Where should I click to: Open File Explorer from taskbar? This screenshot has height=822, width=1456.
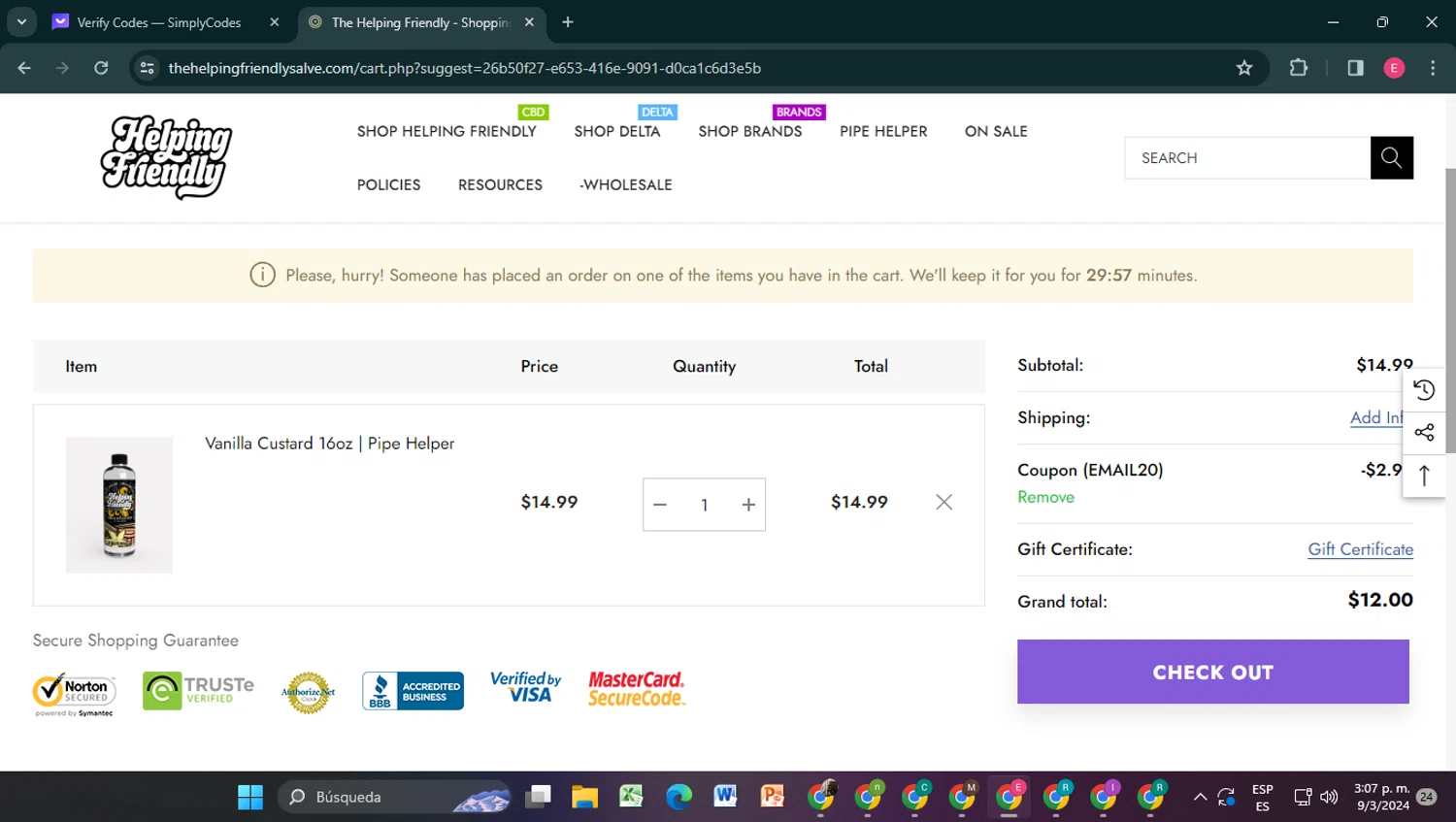click(x=584, y=797)
